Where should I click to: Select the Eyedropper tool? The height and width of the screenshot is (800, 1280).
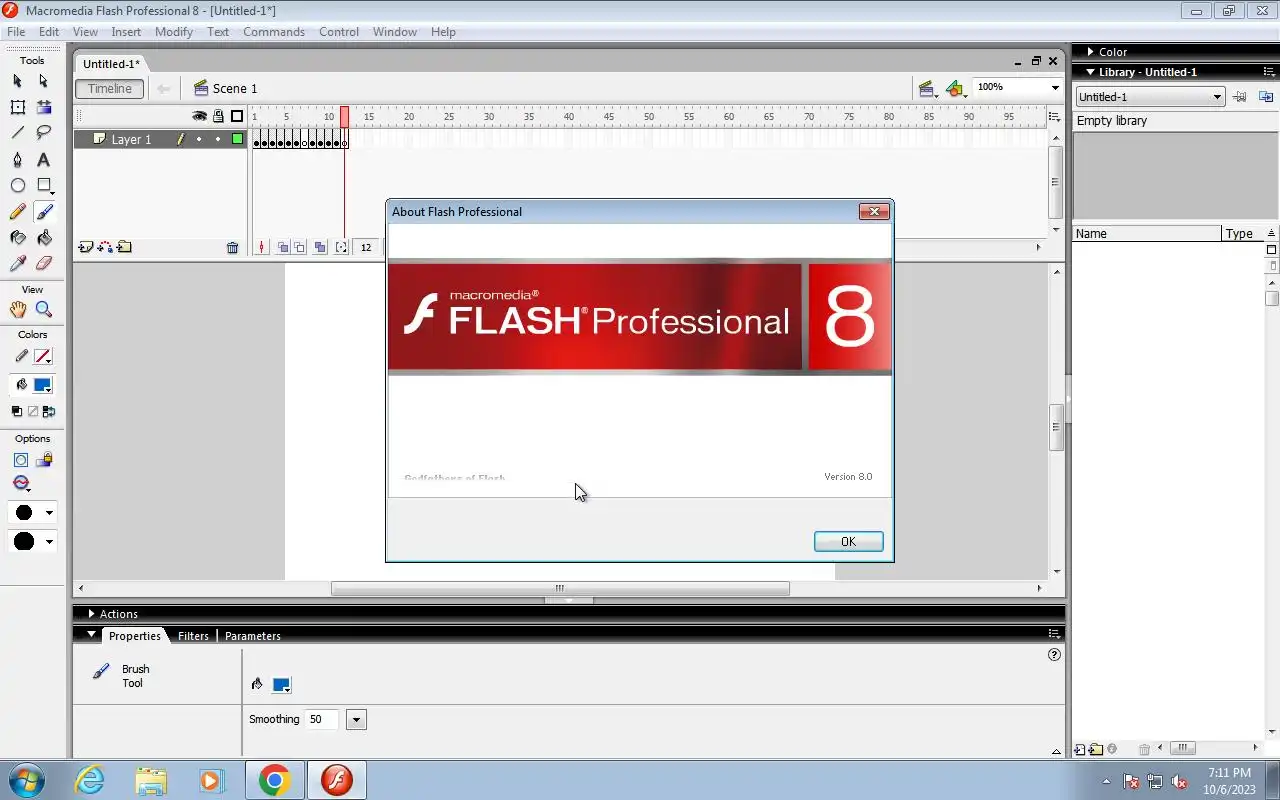click(x=18, y=264)
